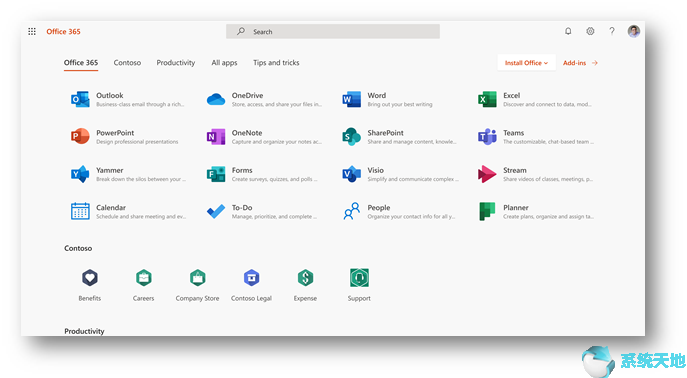
Task: Click the Teams app name
Action: coord(513,133)
